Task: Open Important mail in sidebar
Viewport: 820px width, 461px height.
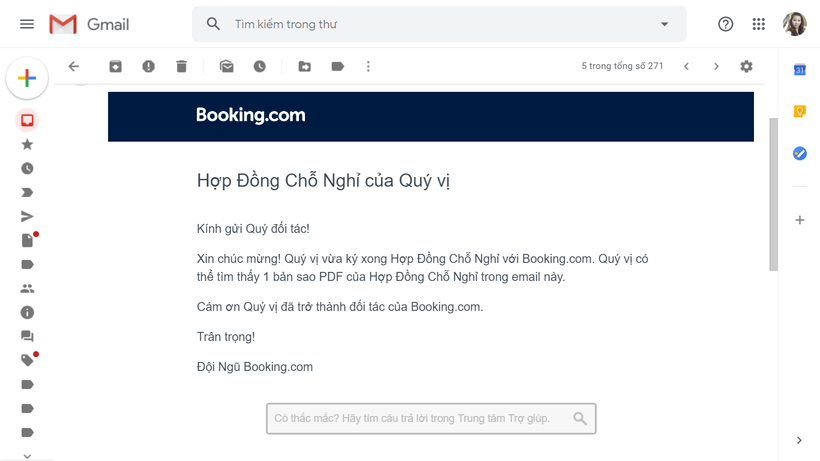Action: pos(27,192)
